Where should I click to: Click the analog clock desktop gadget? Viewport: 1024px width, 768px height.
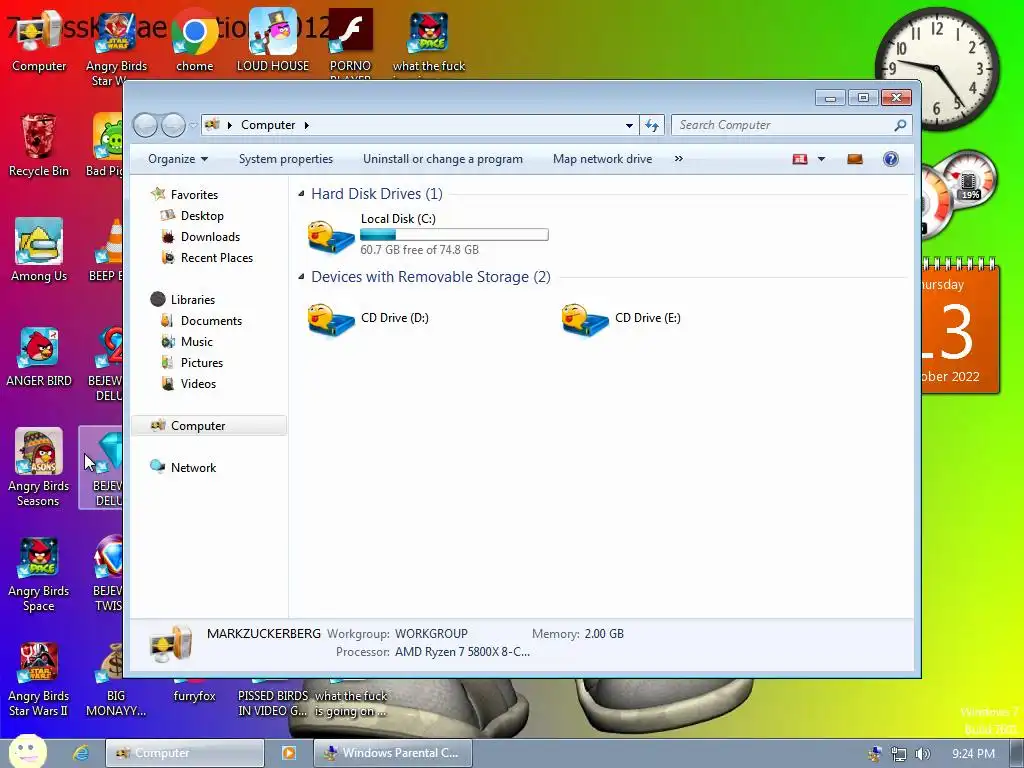(x=937, y=69)
